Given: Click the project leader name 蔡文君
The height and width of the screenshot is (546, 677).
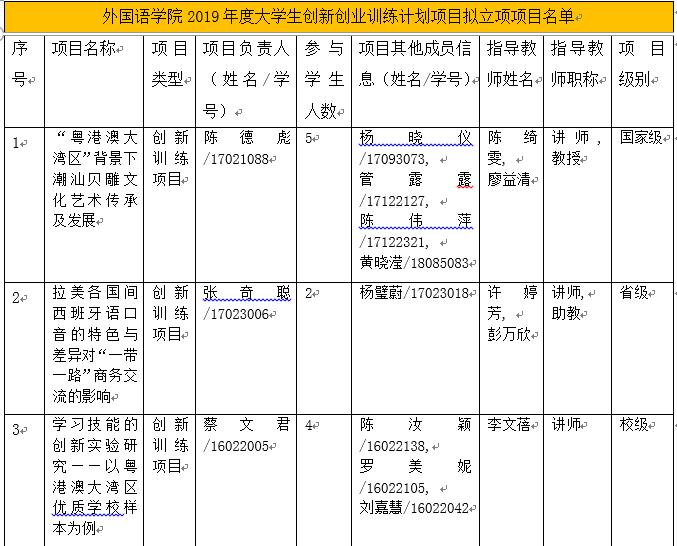Looking at the screenshot, I should [246, 425].
